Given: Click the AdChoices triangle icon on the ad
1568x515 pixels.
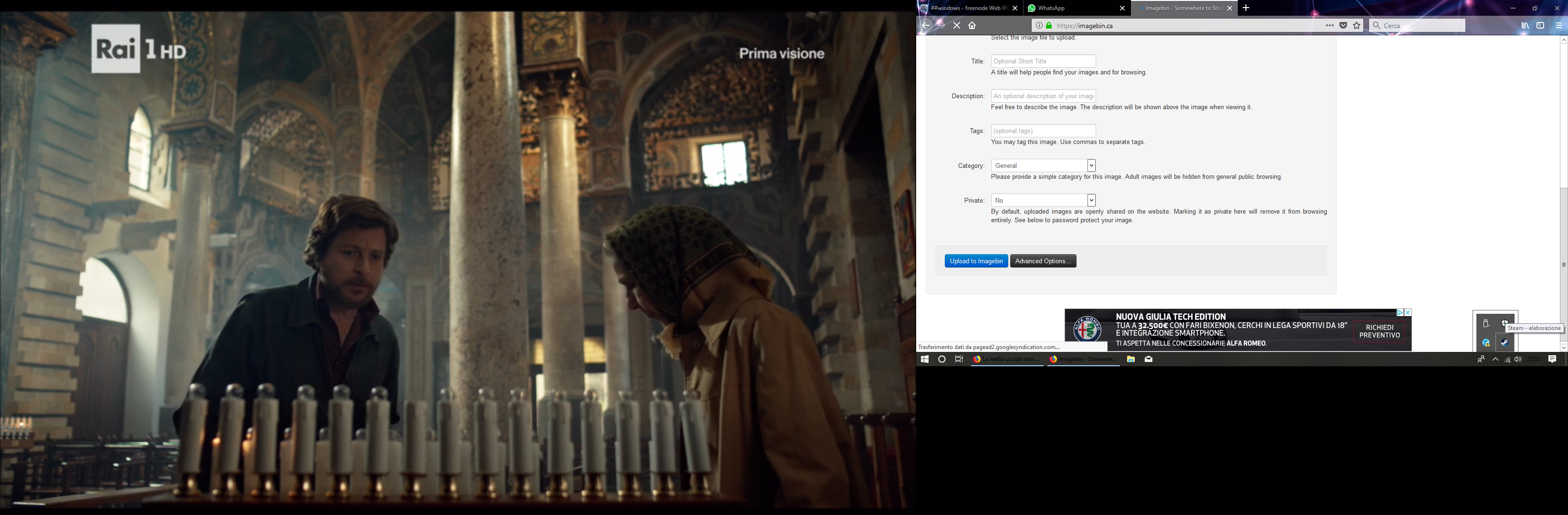Looking at the screenshot, I should click(1400, 312).
